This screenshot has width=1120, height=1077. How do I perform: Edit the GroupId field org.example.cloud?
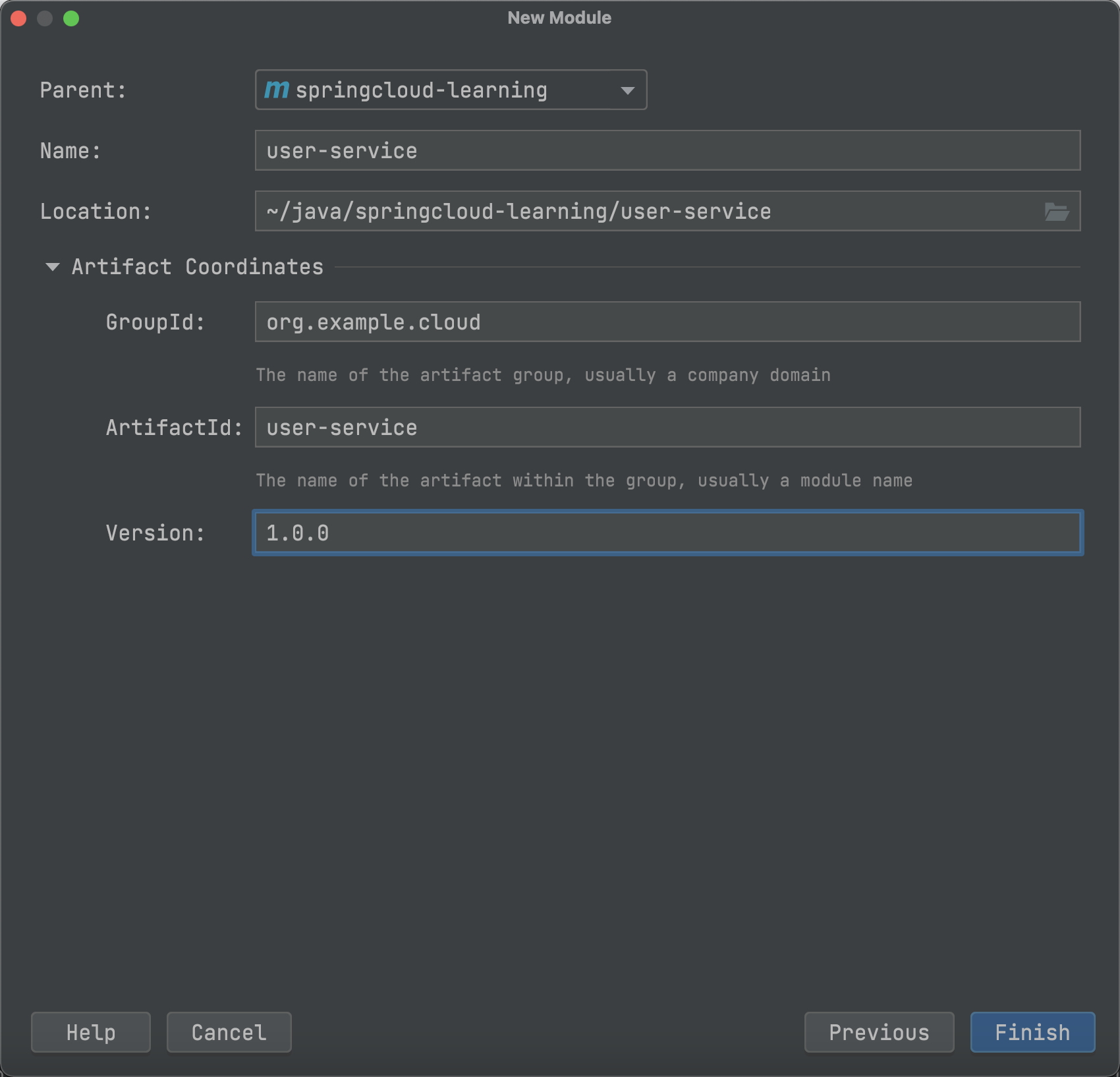(x=667, y=322)
